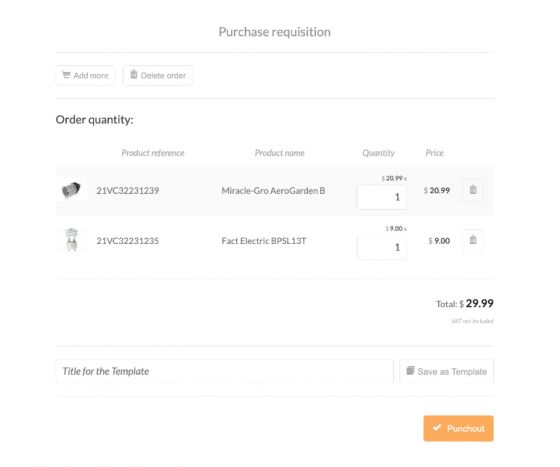Open the Fact Electric bulb product thumbnail
560x467 pixels.
point(72,240)
